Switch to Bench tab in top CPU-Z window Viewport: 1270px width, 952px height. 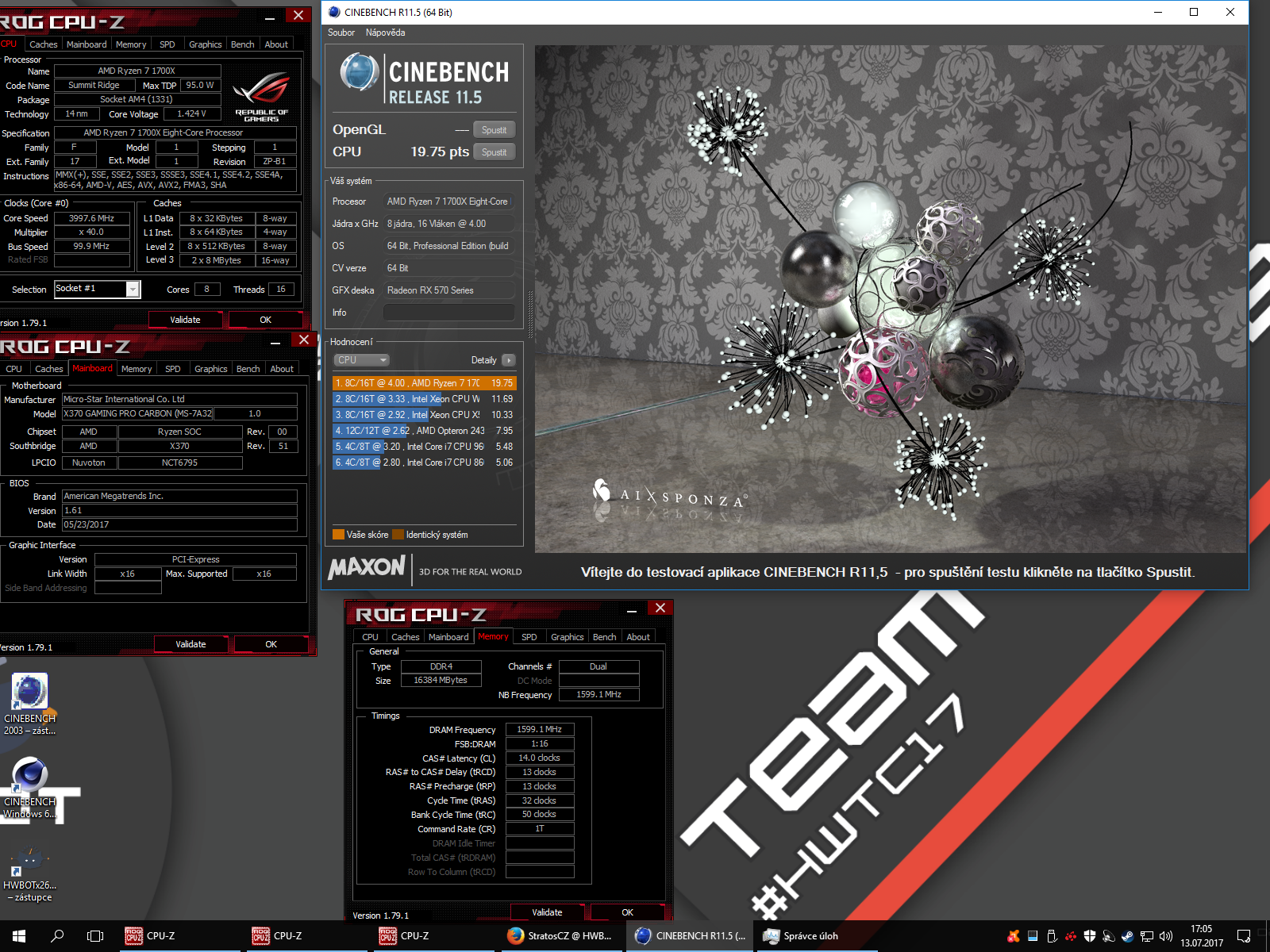tap(242, 44)
